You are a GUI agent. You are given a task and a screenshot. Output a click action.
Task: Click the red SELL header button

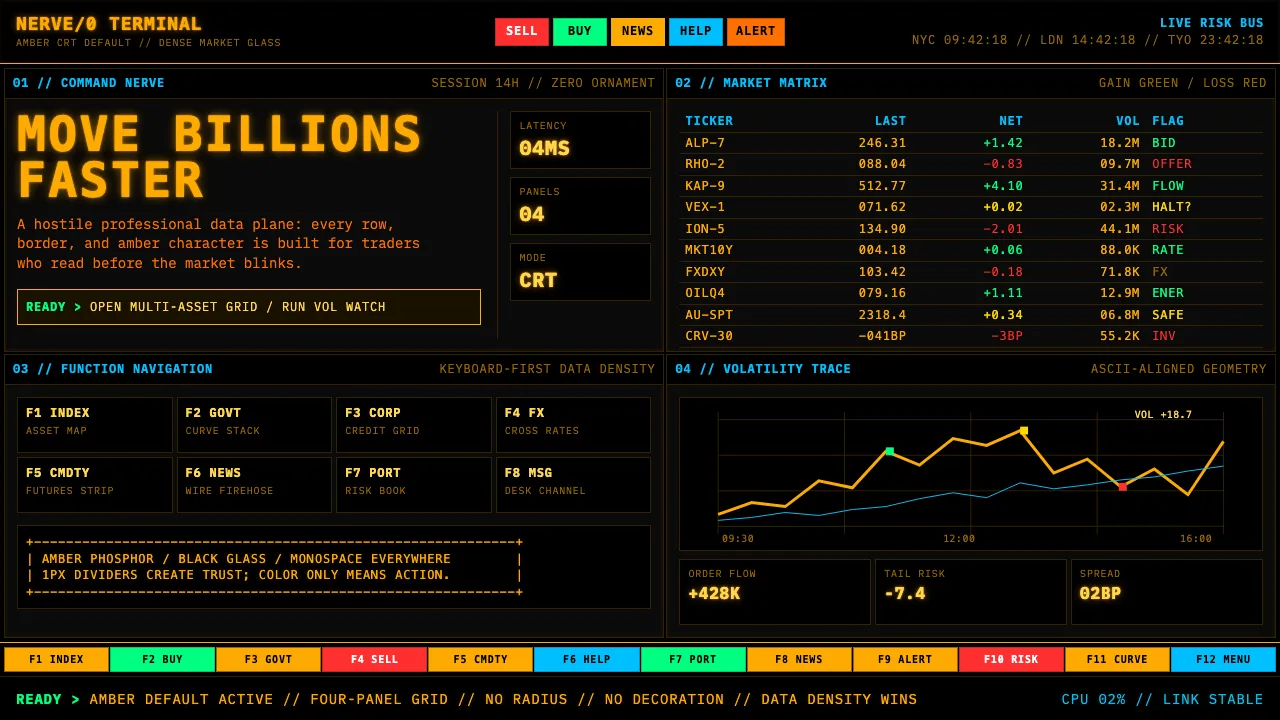[x=522, y=32]
